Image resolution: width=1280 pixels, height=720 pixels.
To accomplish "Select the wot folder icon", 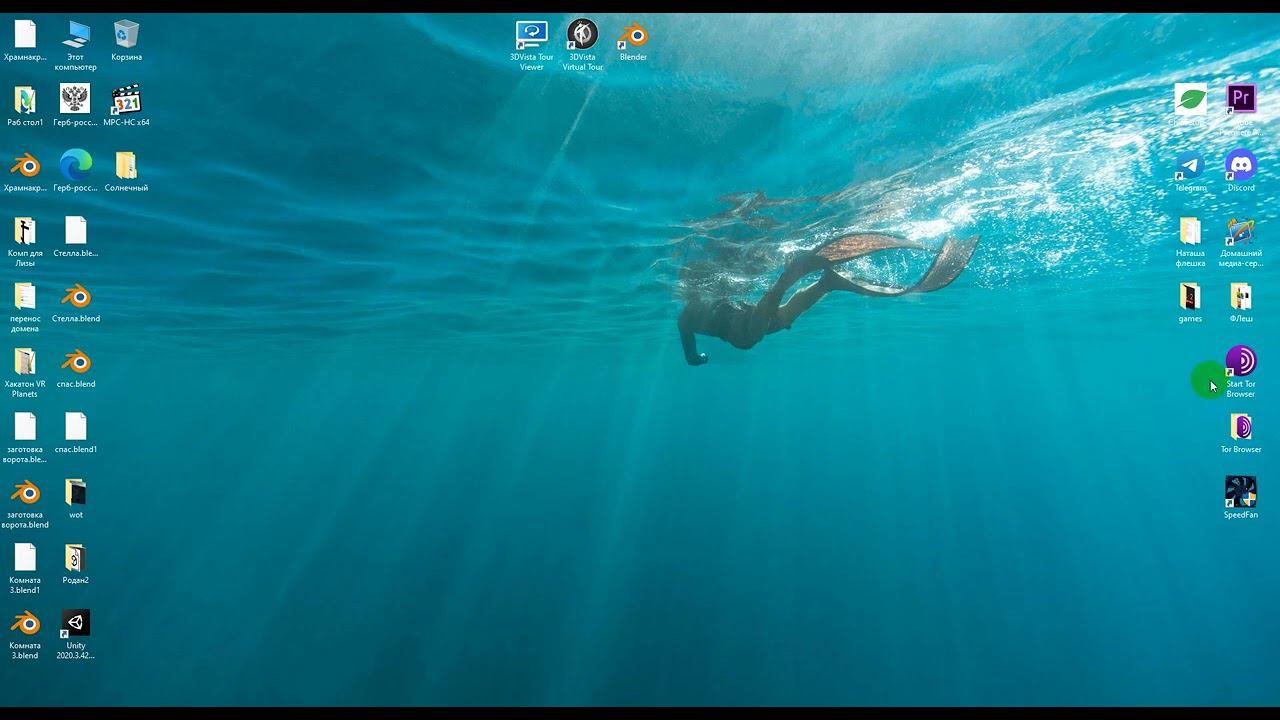I will point(76,492).
